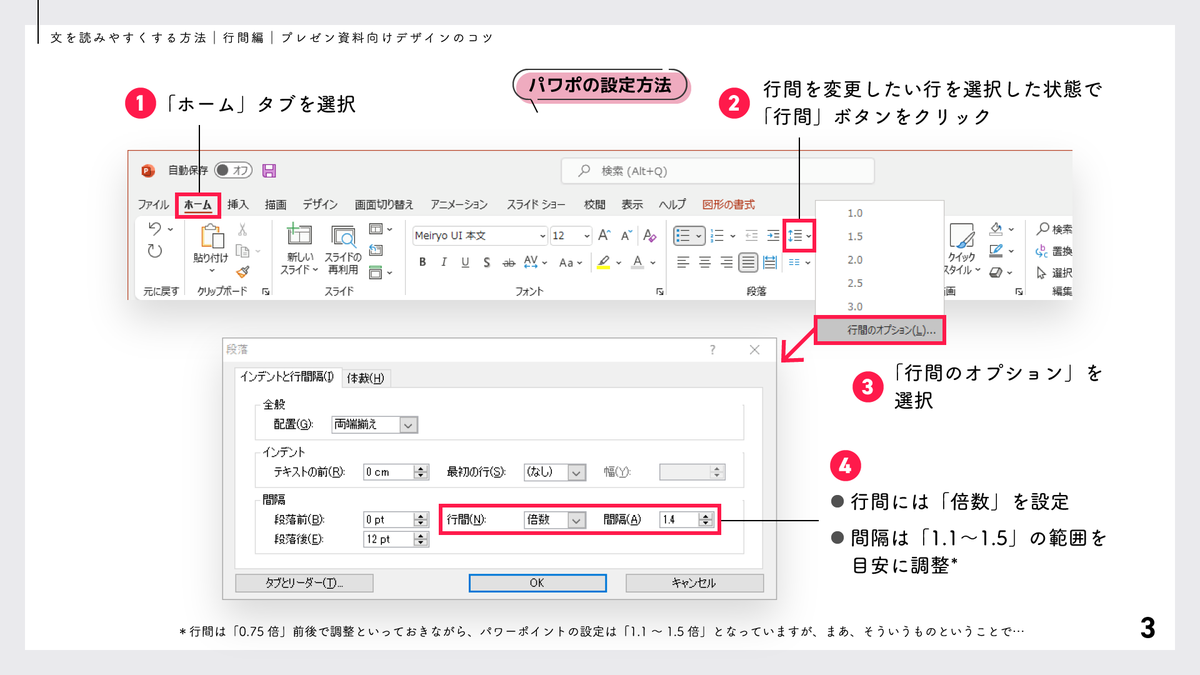Open the font size 12 dropdown
The width and height of the screenshot is (1200, 675).
[586, 236]
